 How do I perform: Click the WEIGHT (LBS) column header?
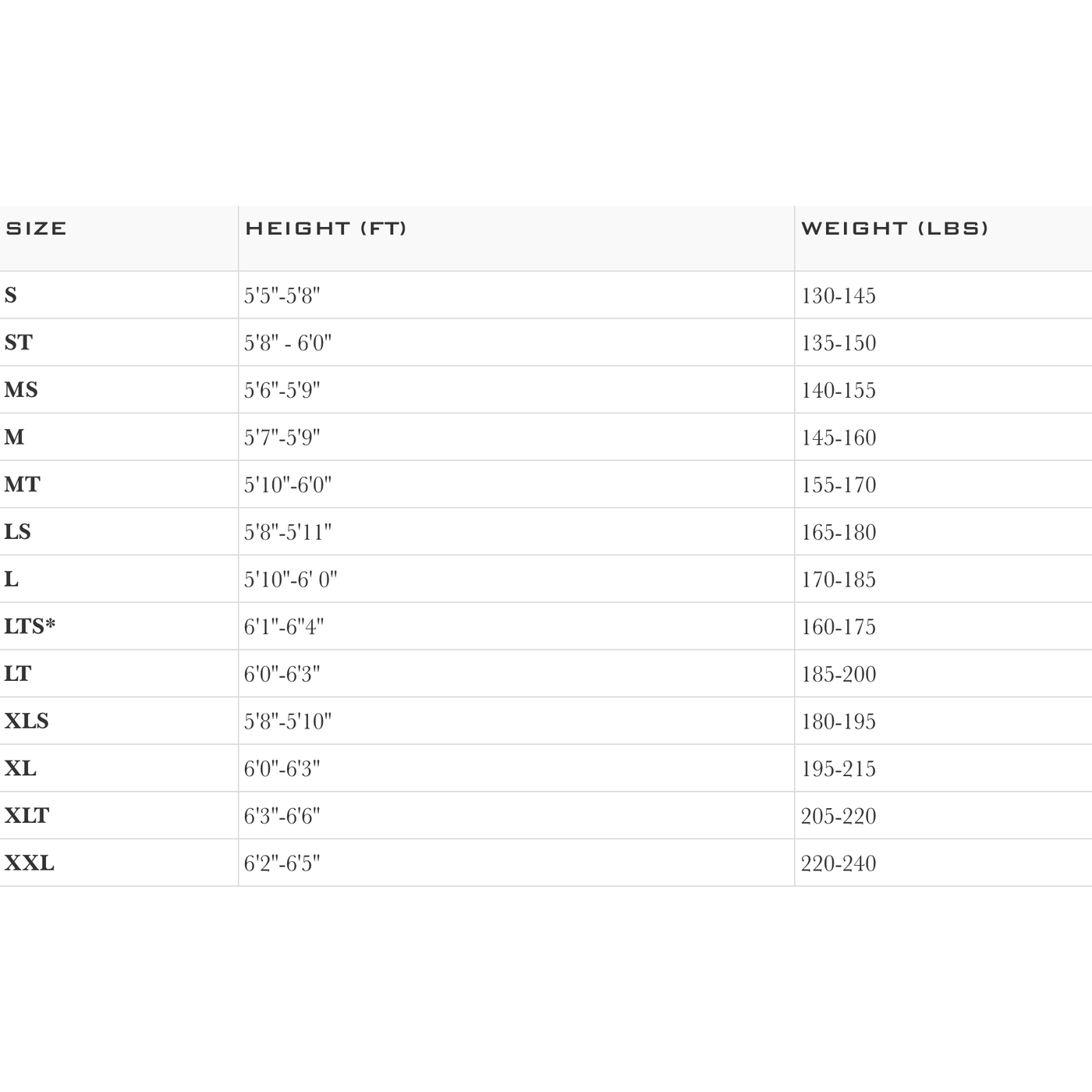[895, 229]
